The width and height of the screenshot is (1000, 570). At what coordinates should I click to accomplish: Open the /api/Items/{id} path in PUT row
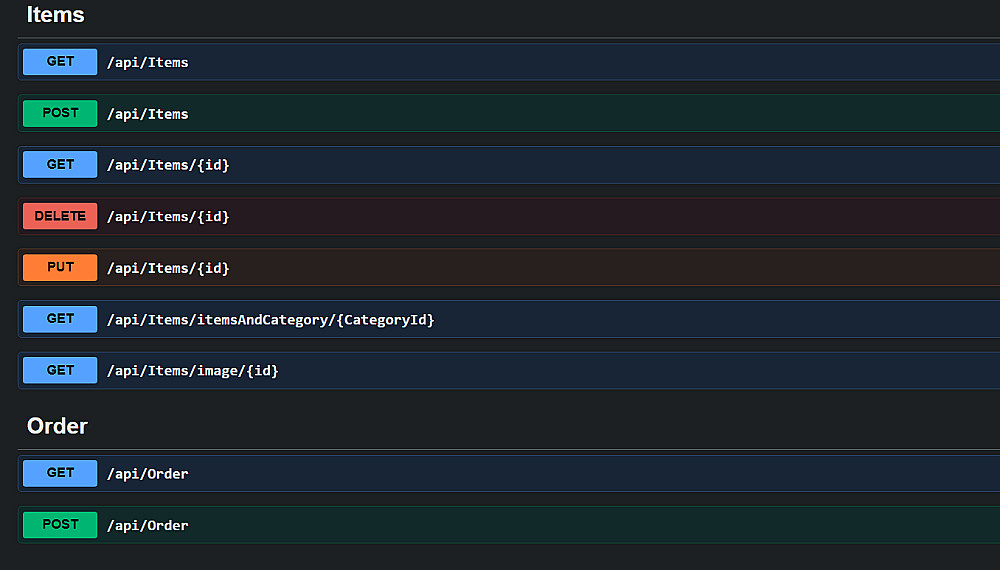(168, 268)
